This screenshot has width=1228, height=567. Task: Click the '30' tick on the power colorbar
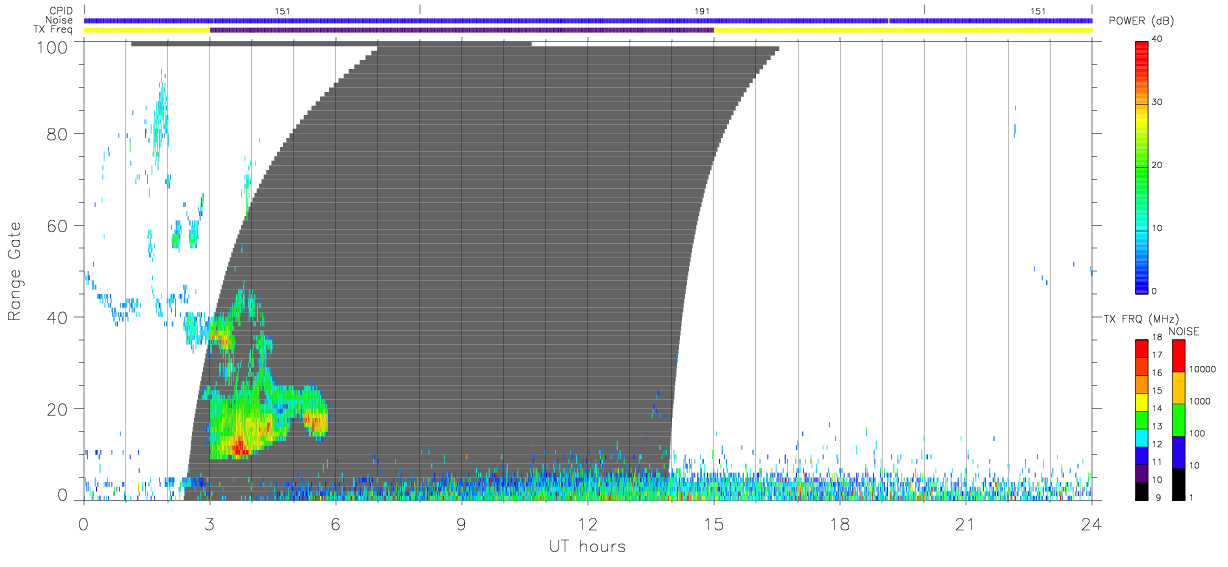(1156, 103)
